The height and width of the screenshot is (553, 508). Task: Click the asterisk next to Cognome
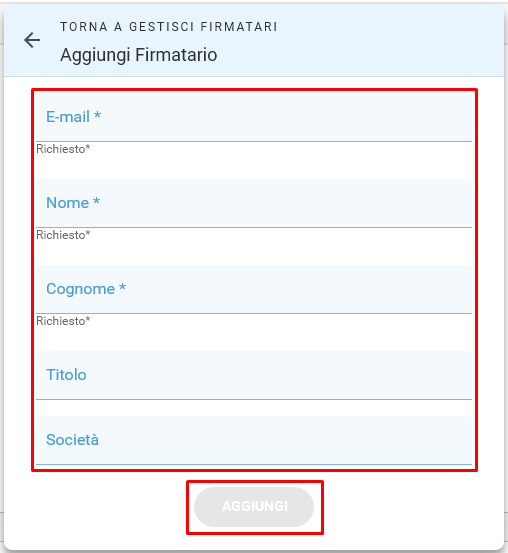tap(122, 287)
